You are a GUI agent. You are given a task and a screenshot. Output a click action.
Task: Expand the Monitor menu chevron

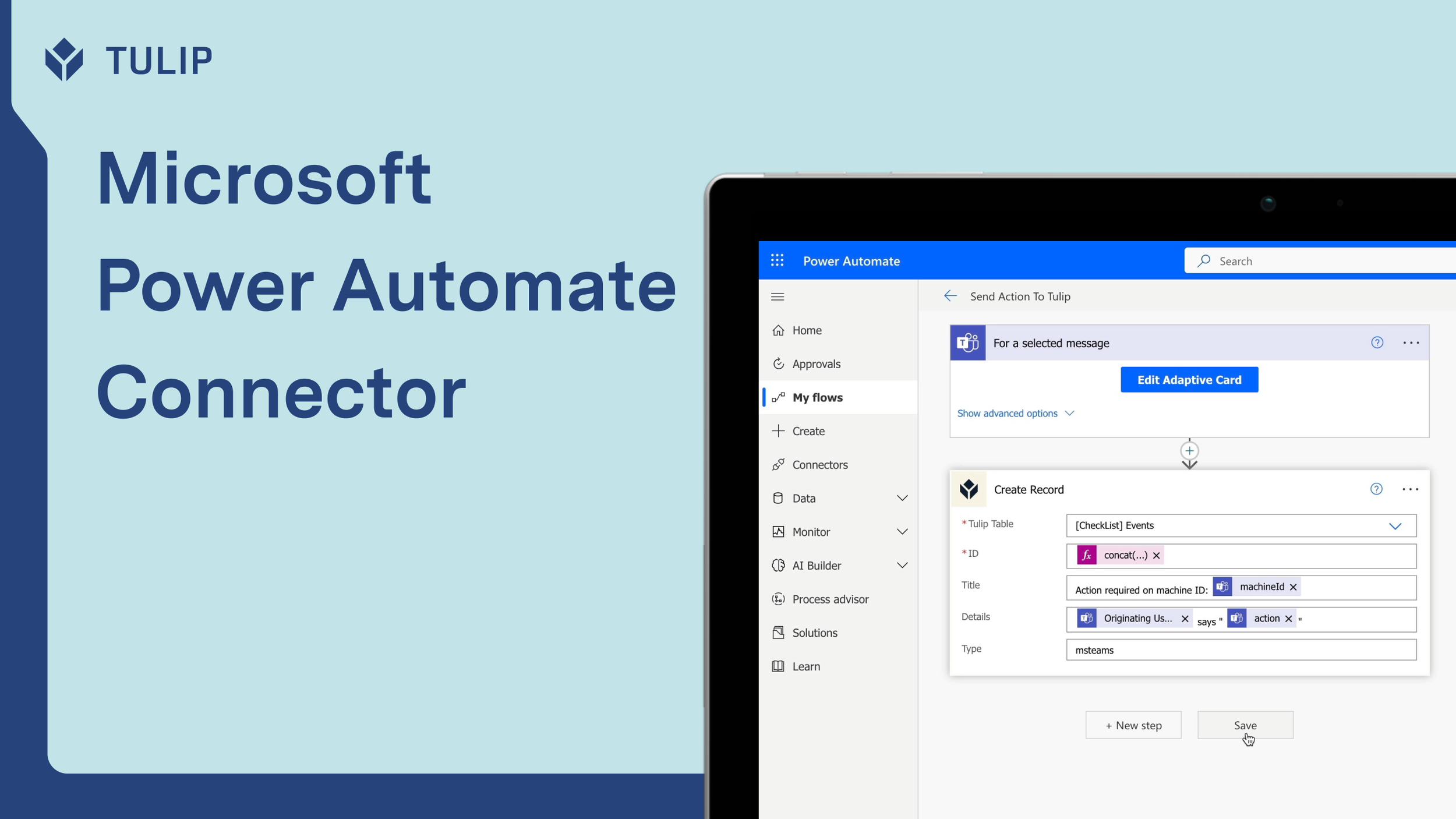click(x=902, y=532)
